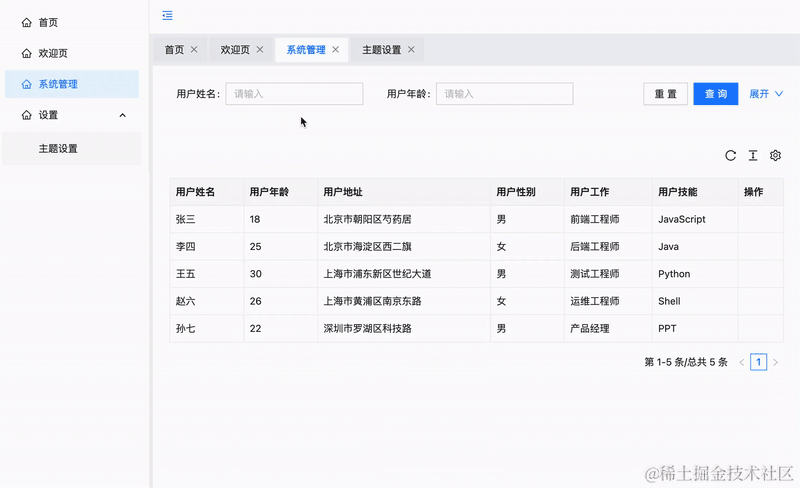Open 首页 in the sidebar menu
Viewport: 800px width, 488px height.
tap(72, 22)
